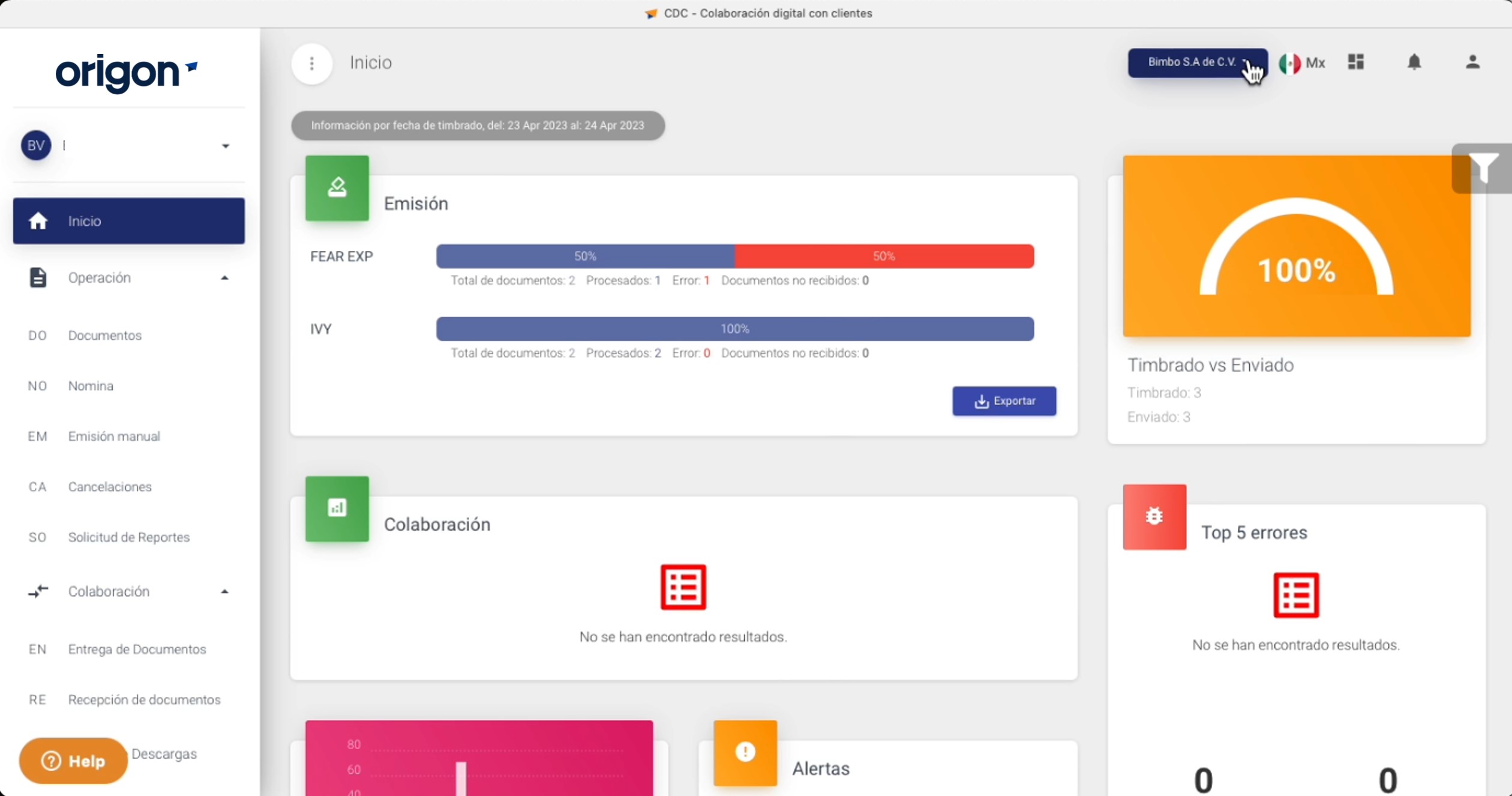Click the orange Help button

73,761
